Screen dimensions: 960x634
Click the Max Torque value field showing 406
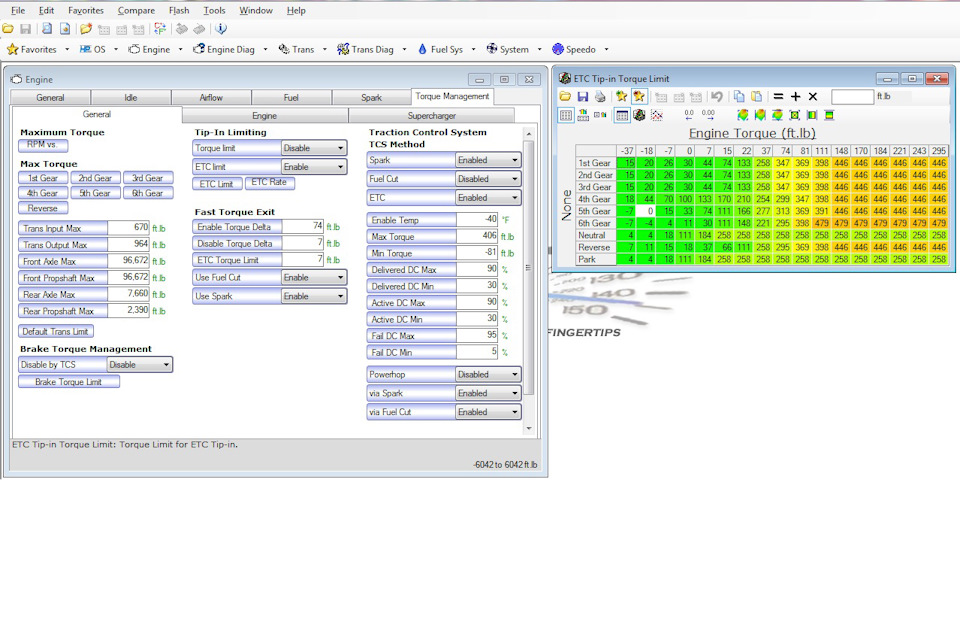(477, 236)
